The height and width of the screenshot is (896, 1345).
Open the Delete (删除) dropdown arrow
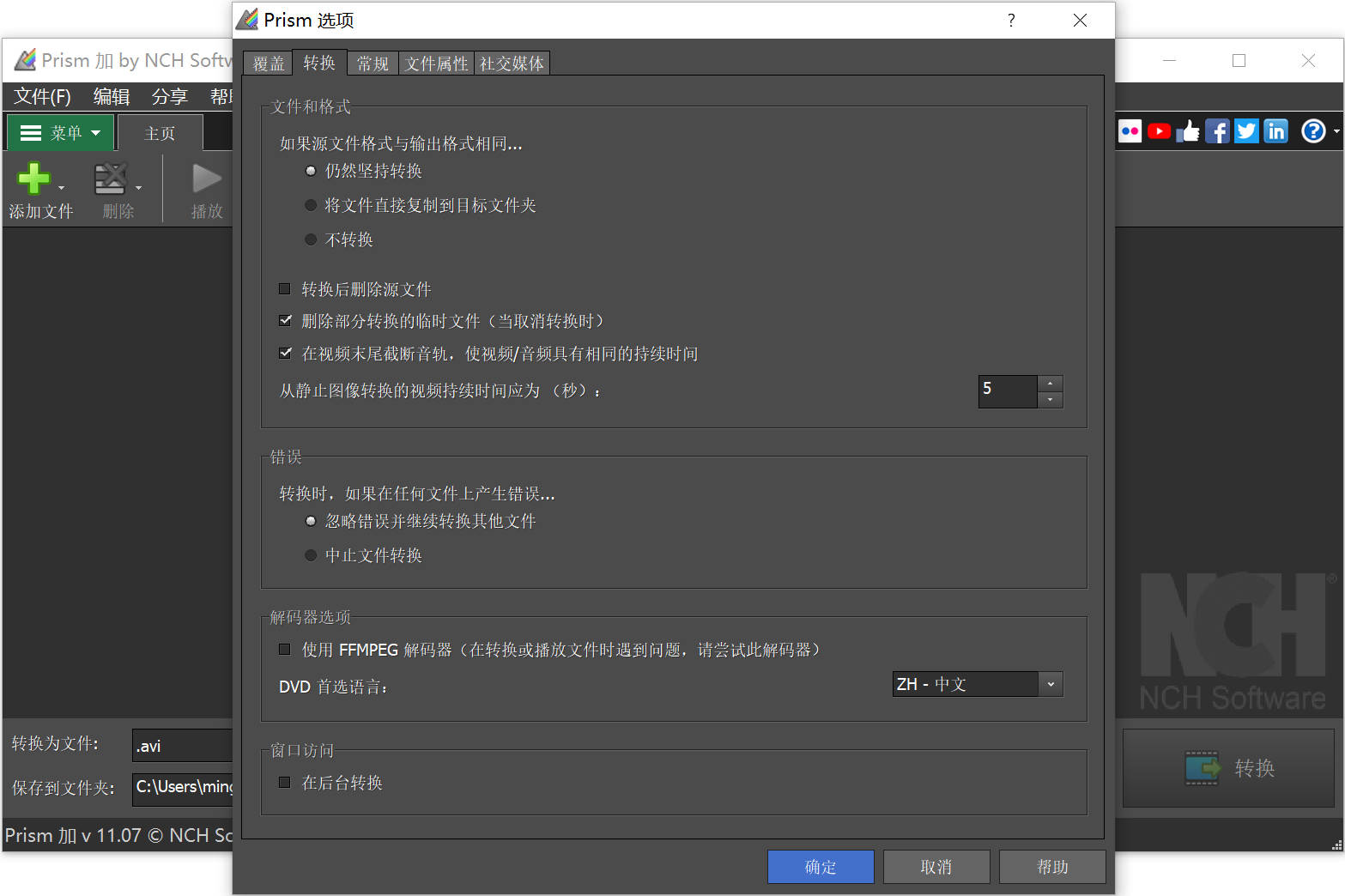[138, 187]
